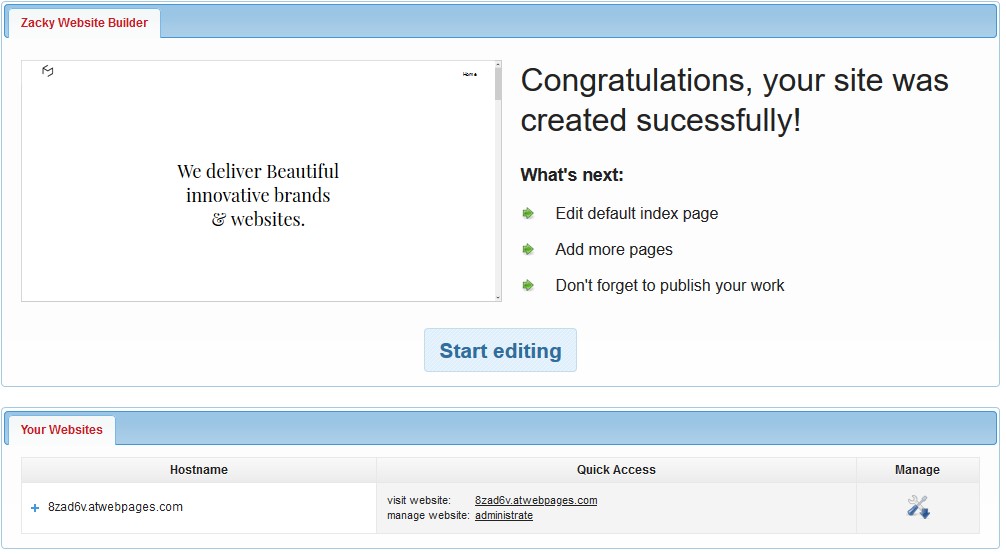Open the Your Websites tab
Screen dimensions: 1006x554
pyautogui.click(x=62, y=430)
